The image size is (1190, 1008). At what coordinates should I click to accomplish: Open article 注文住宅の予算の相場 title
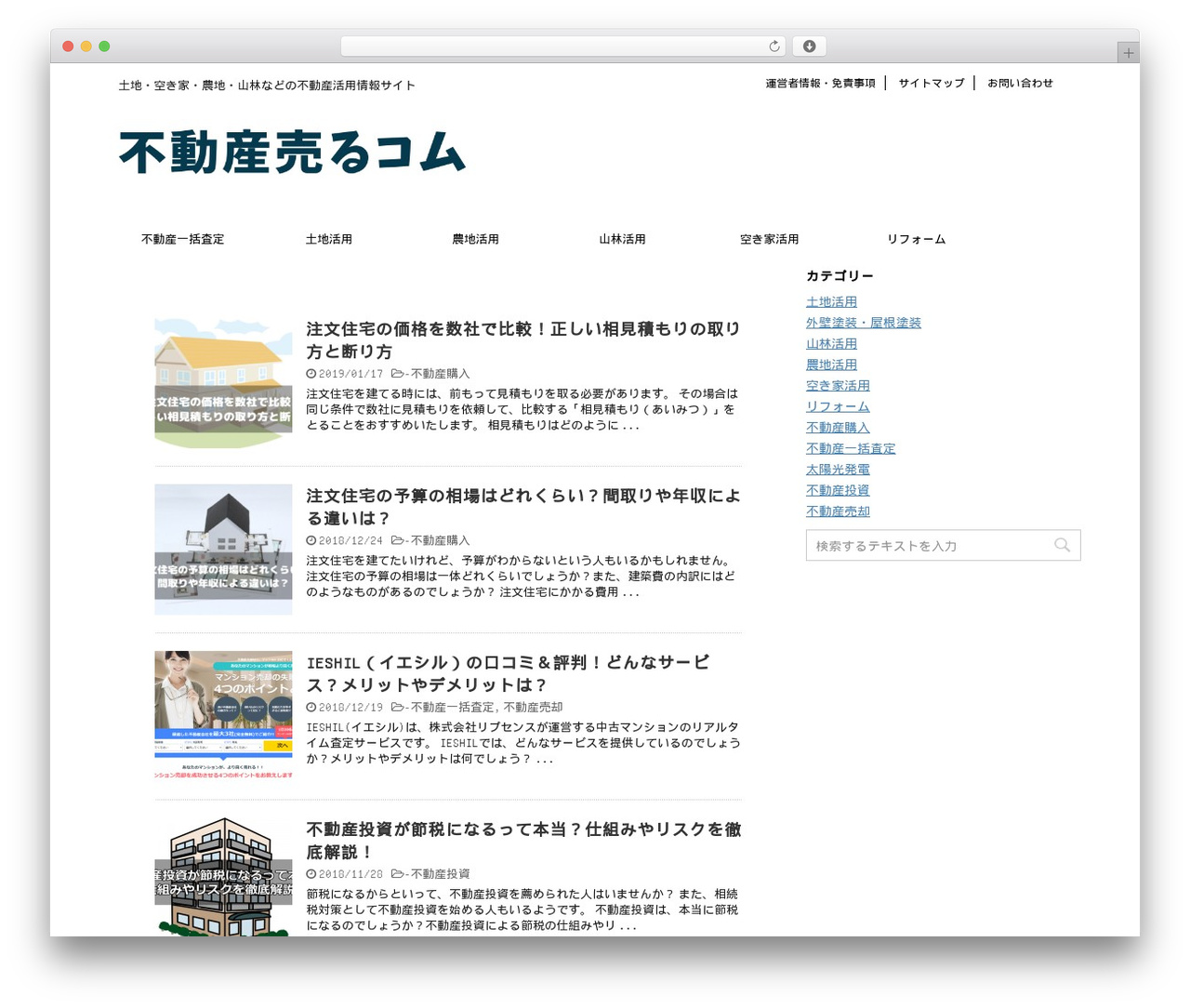523,507
